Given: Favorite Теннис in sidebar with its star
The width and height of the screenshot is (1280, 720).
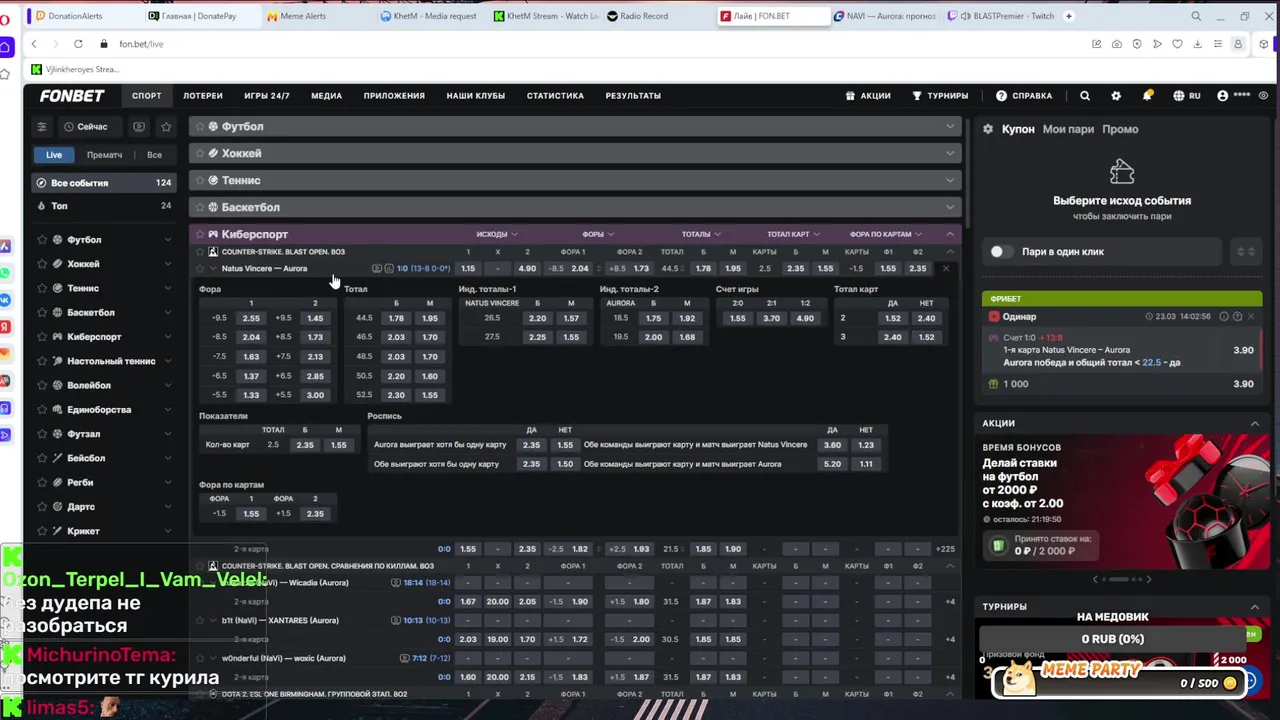Looking at the screenshot, I should (42, 288).
